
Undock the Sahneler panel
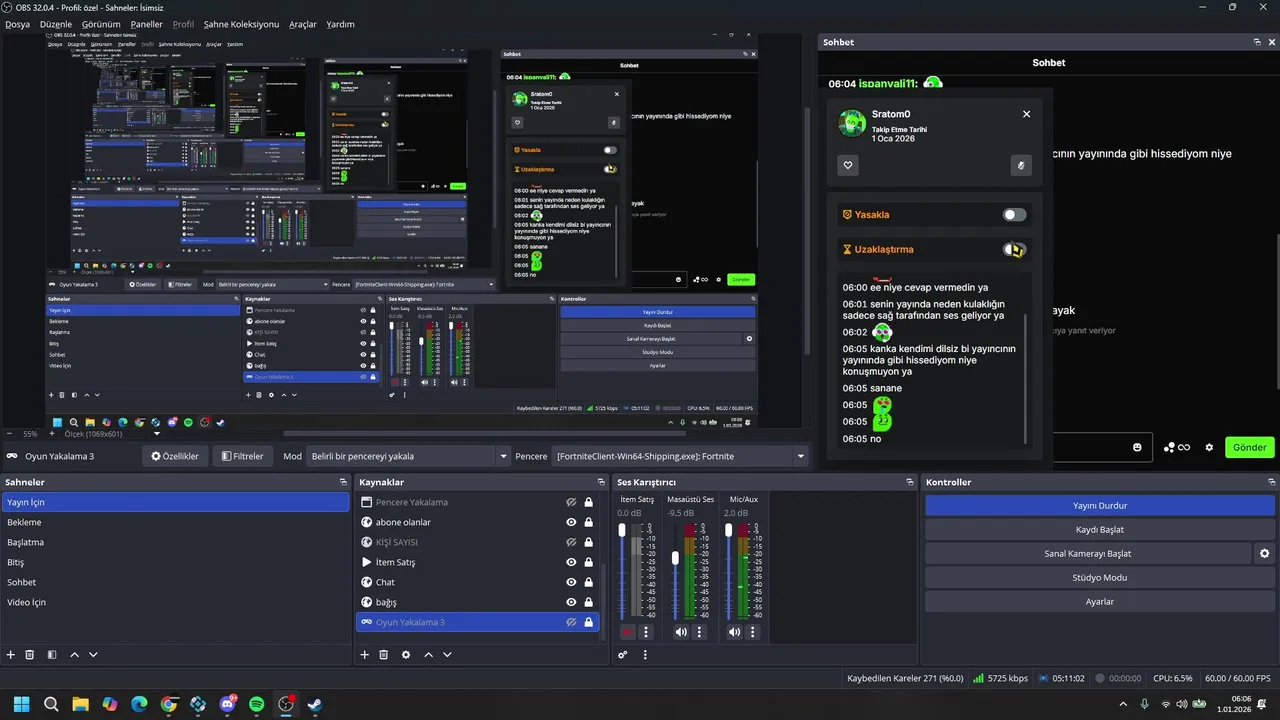(343, 482)
